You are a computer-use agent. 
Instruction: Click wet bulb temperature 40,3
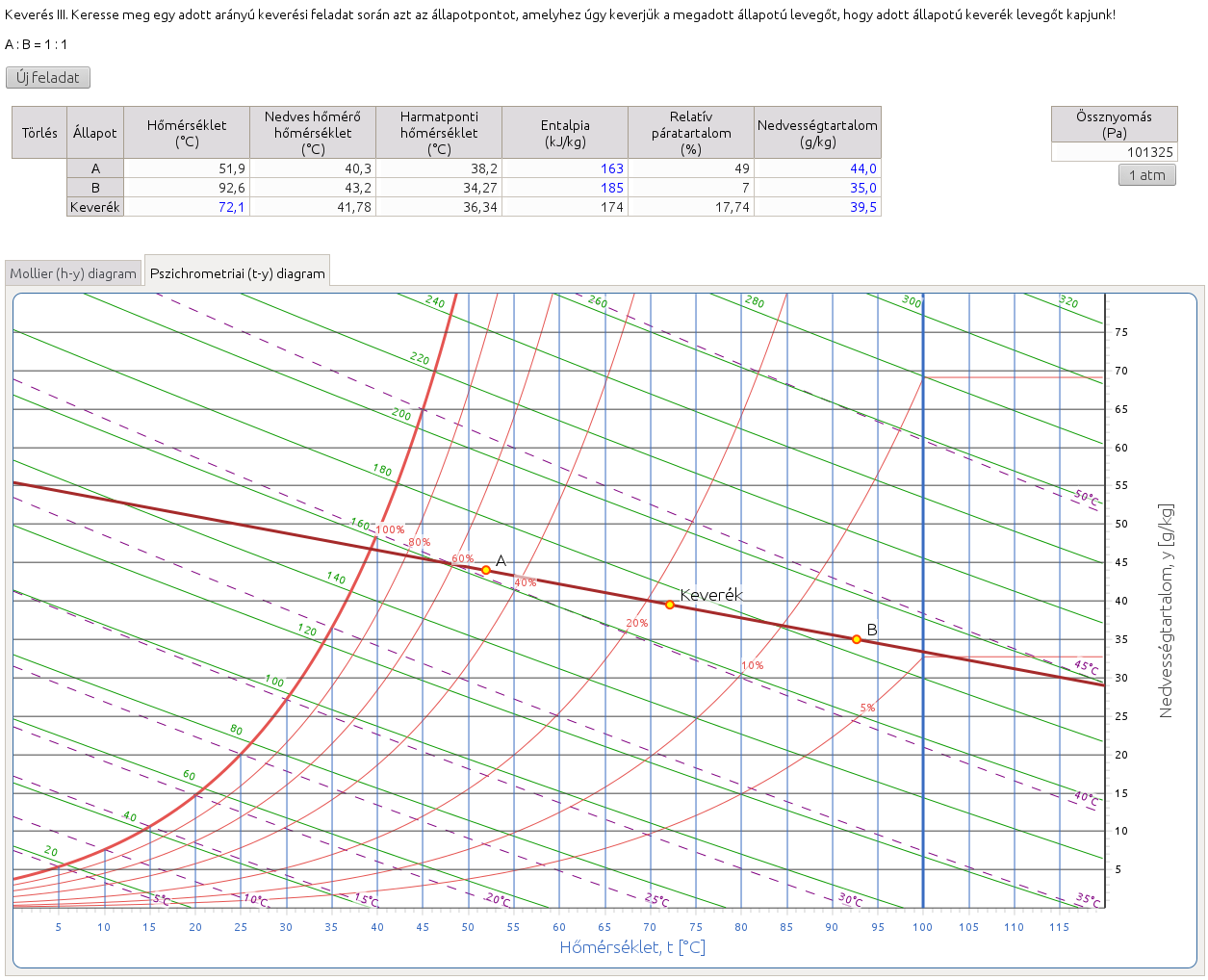[313, 168]
